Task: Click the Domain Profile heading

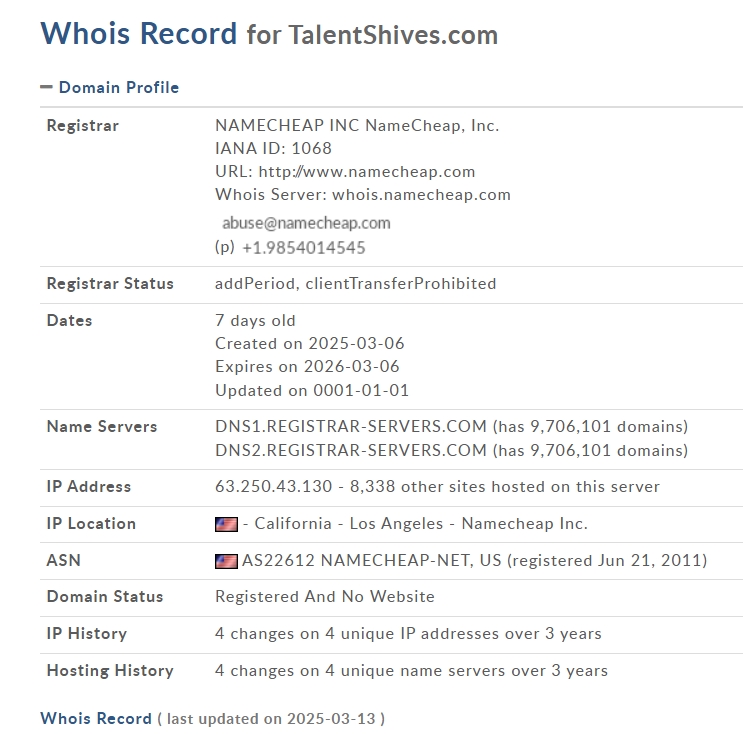Action: pos(119,87)
